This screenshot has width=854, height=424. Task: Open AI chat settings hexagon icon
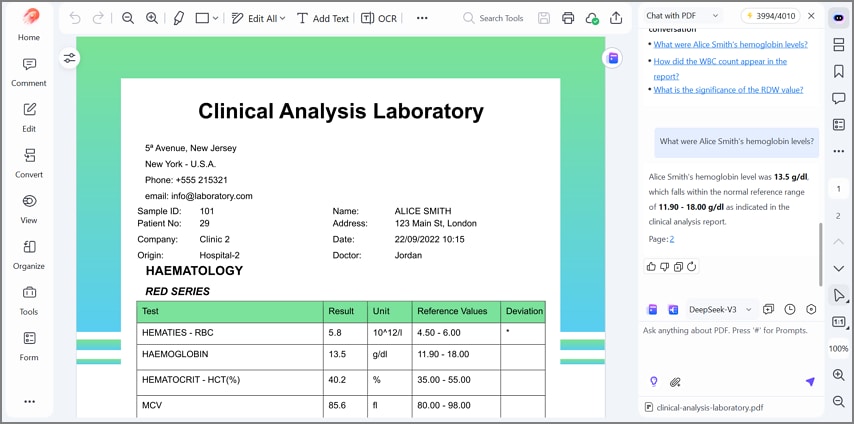811,310
